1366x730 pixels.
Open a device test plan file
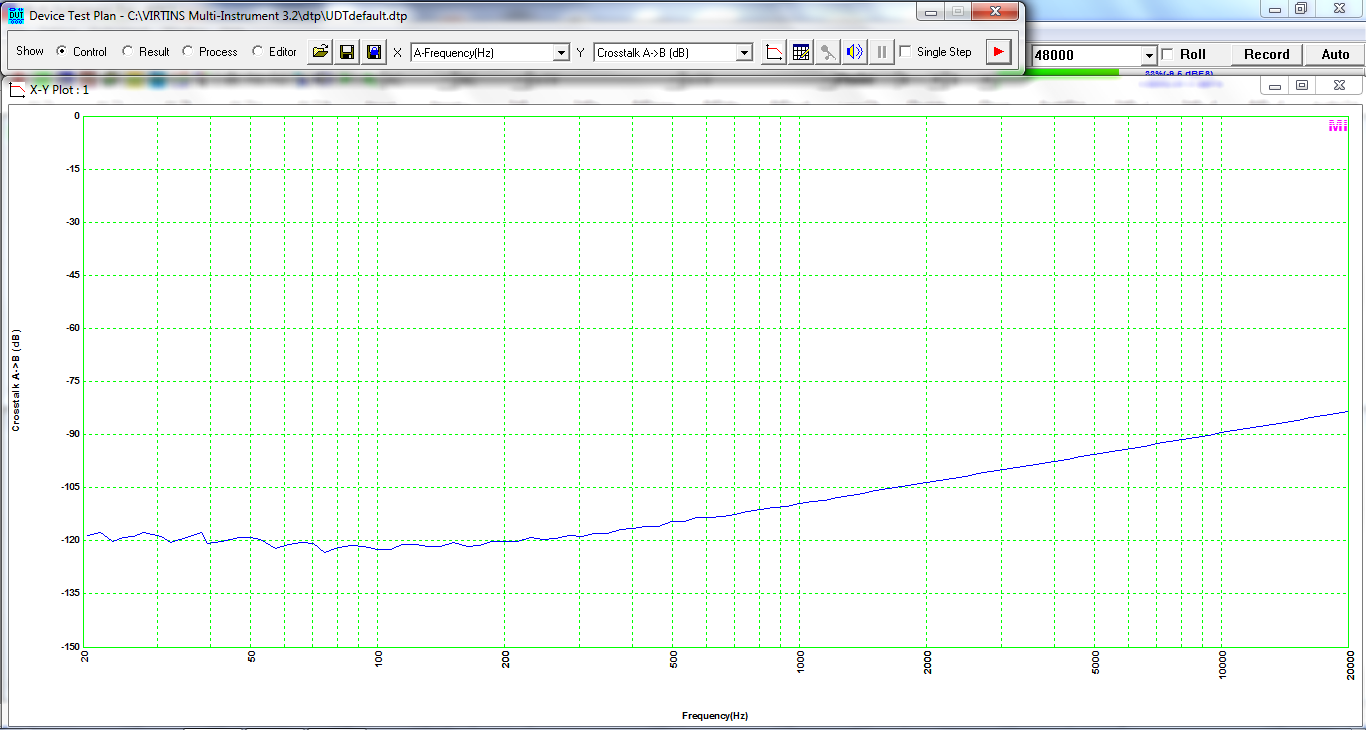point(320,52)
